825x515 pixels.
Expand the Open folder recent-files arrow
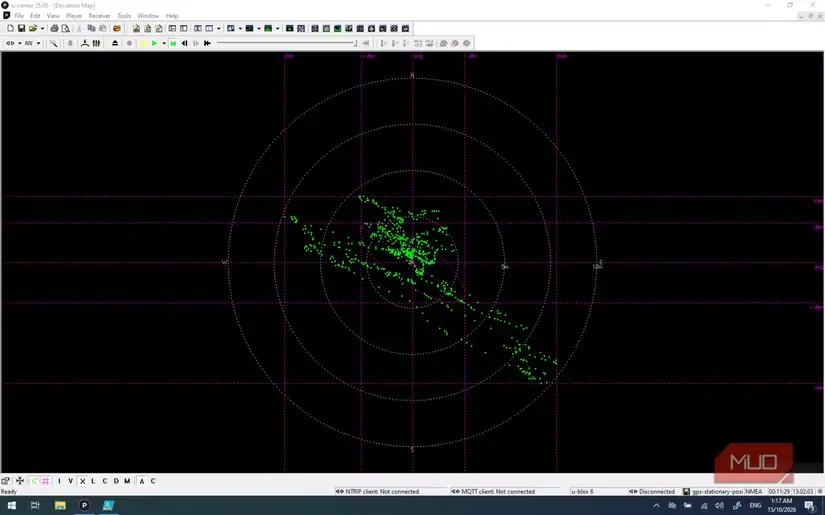click(42, 28)
